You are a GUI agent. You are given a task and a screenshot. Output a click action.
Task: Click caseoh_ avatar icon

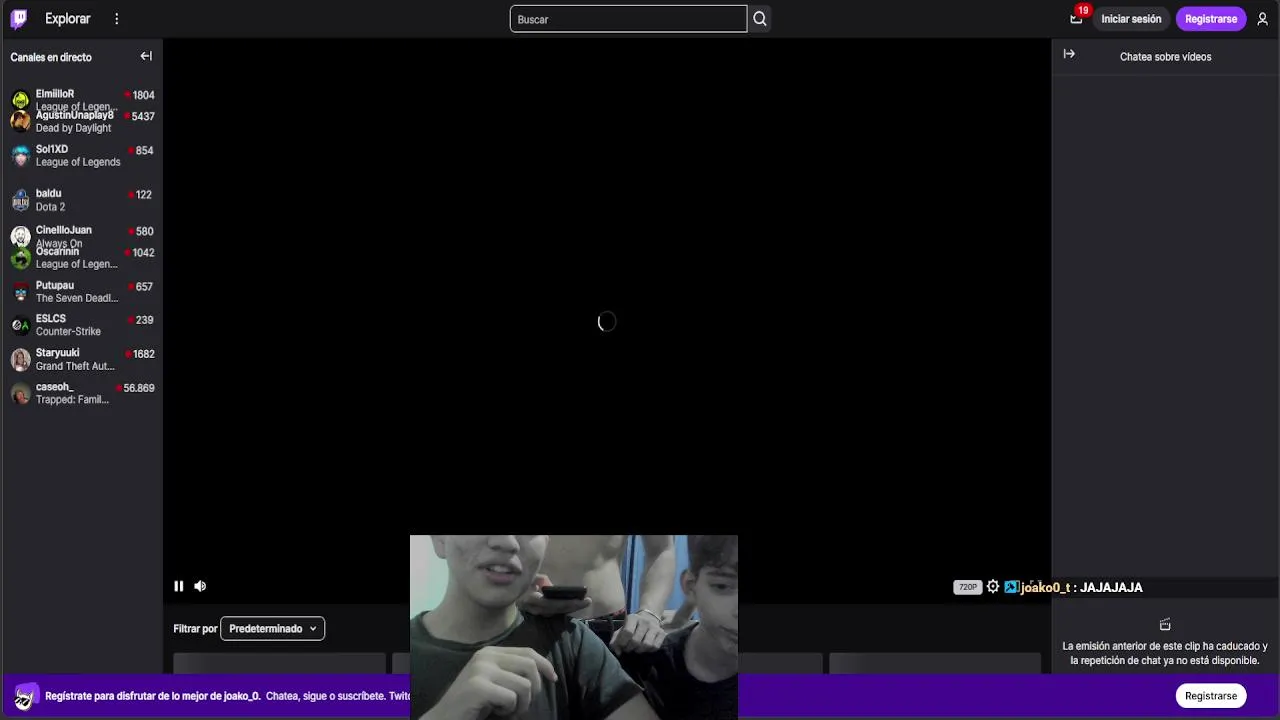pyautogui.click(x=20, y=393)
